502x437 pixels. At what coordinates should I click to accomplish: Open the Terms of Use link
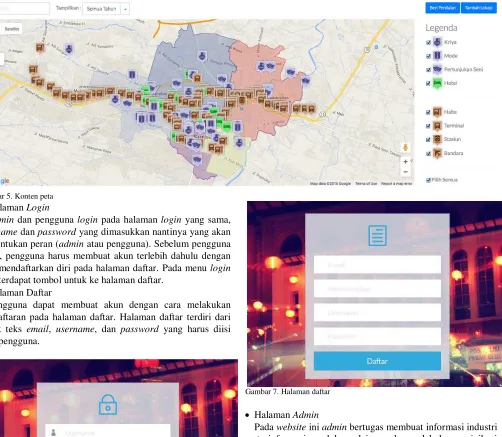366,183
